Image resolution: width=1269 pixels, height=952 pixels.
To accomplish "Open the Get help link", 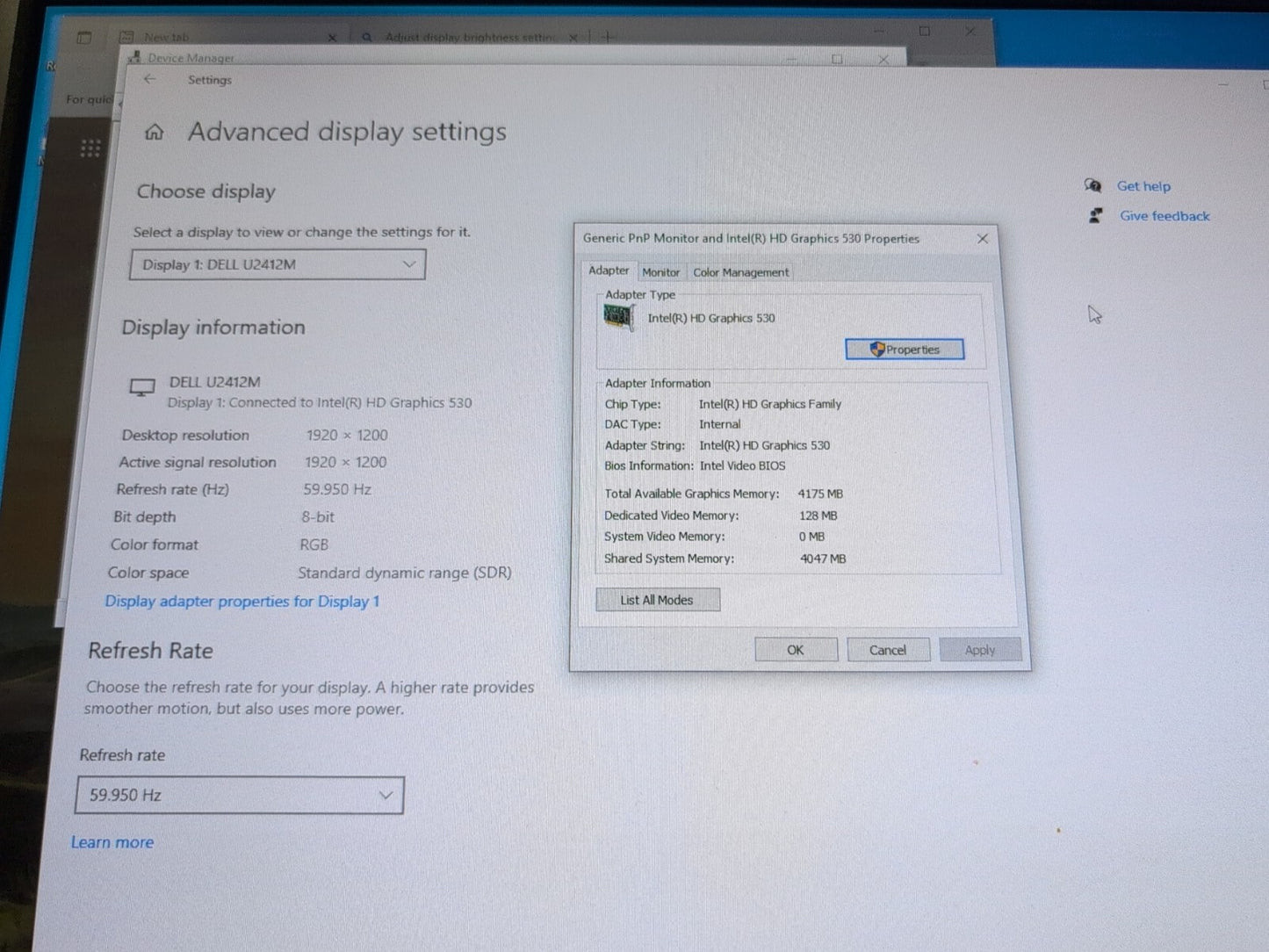I will pyautogui.click(x=1143, y=186).
